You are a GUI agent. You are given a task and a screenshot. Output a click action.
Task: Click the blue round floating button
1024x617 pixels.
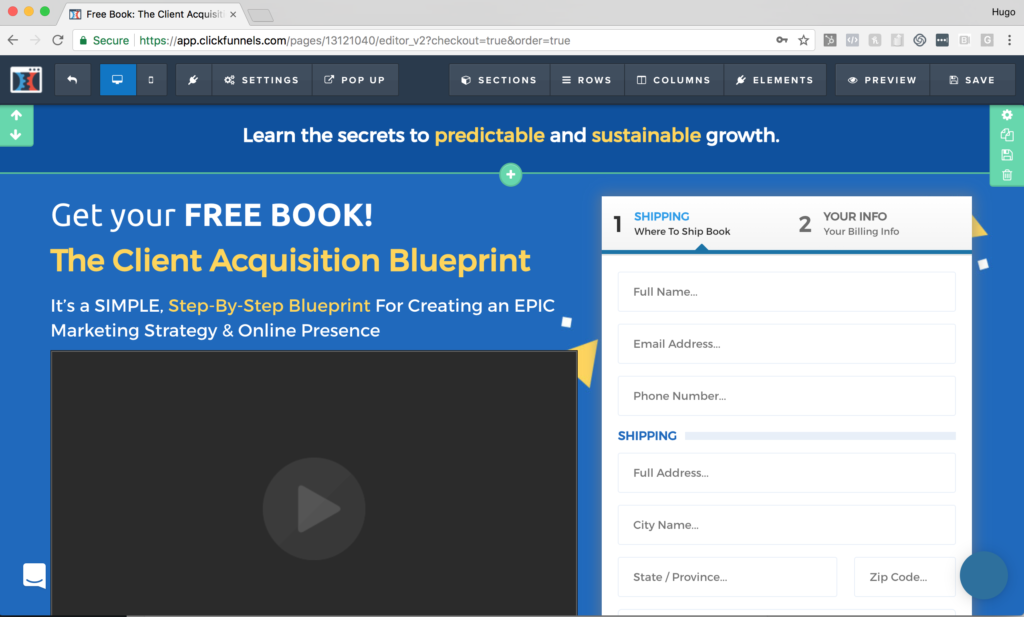click(984, 575)
